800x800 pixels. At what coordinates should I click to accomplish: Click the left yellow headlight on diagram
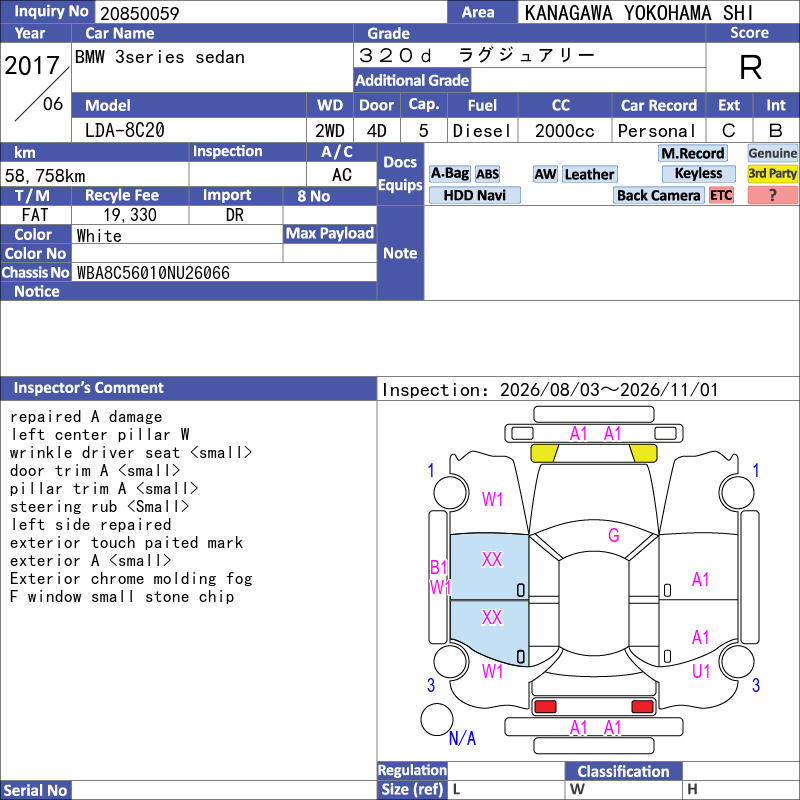coord(544,453)
